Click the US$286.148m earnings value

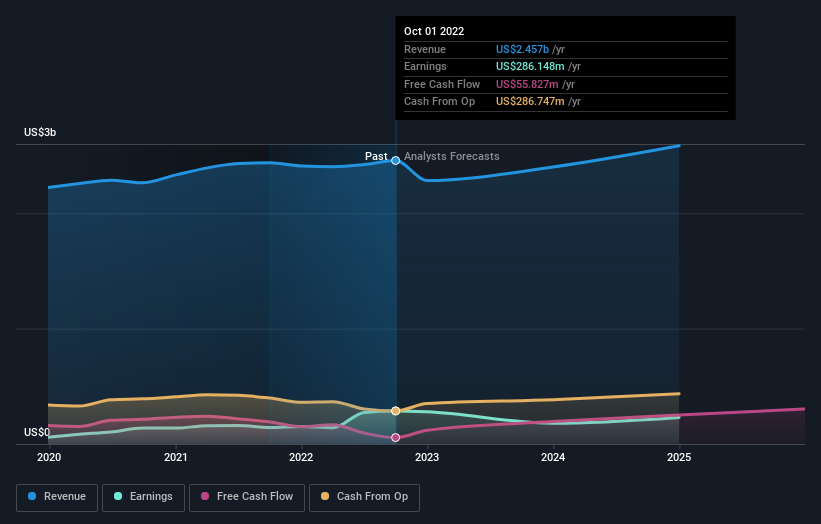(530, 66)
